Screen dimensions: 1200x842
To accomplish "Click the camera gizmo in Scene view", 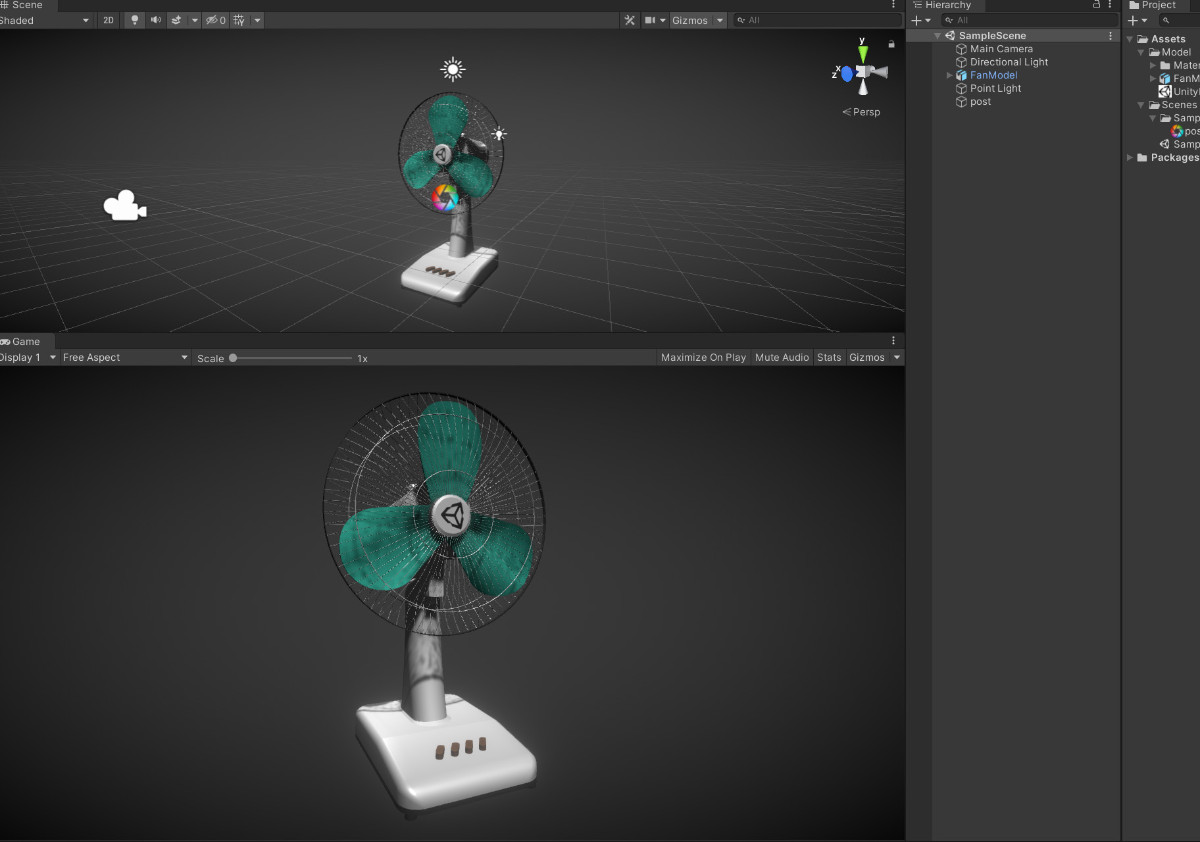I will click(x=124, y=206).
